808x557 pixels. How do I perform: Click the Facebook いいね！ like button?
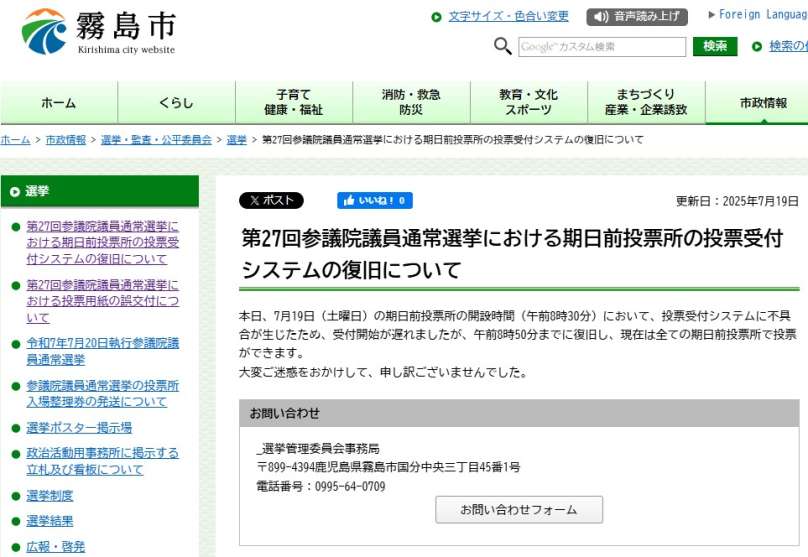click(x=375, y=200)
